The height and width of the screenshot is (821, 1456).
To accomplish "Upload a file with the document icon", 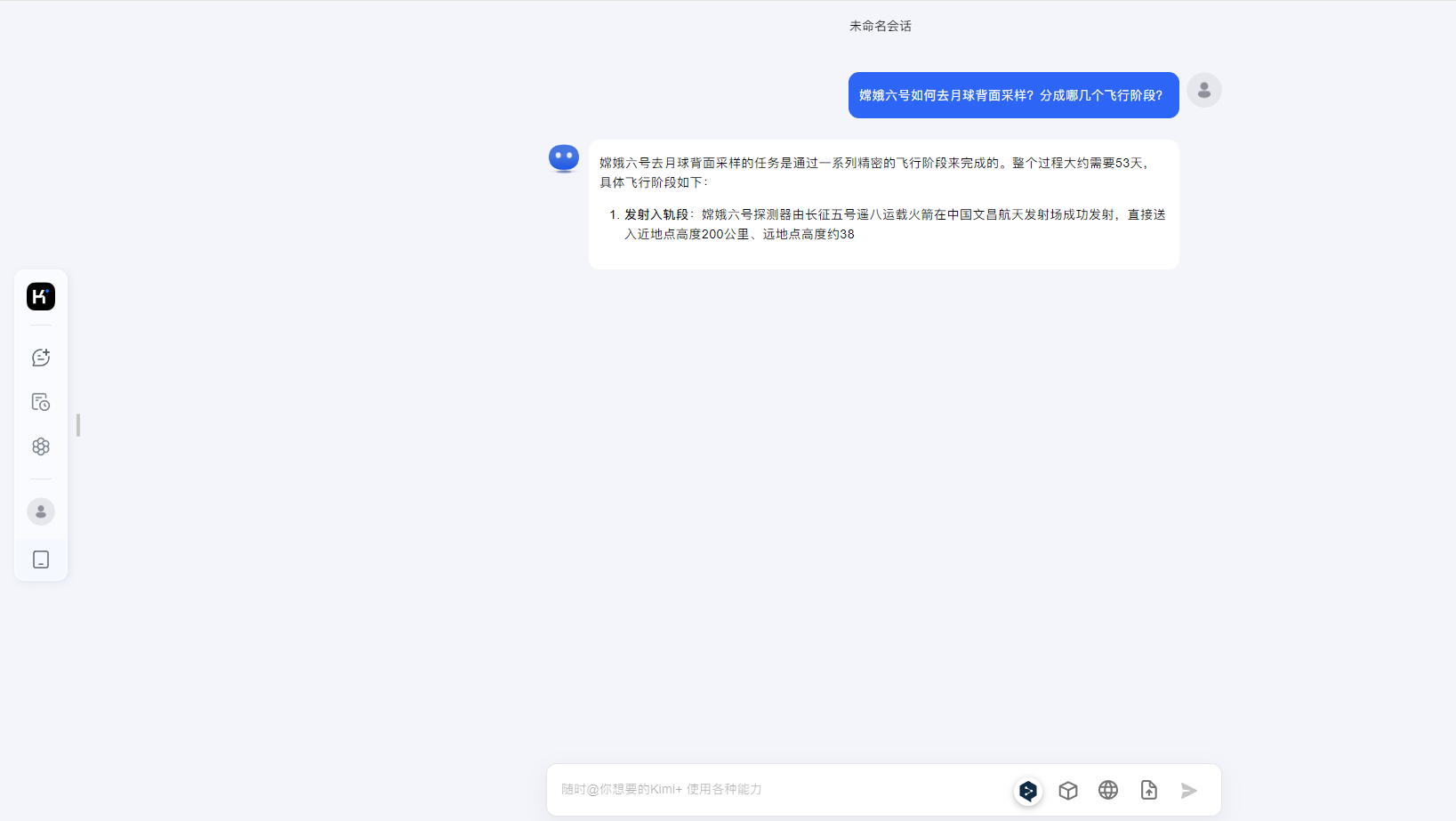I will point(1149,790).
